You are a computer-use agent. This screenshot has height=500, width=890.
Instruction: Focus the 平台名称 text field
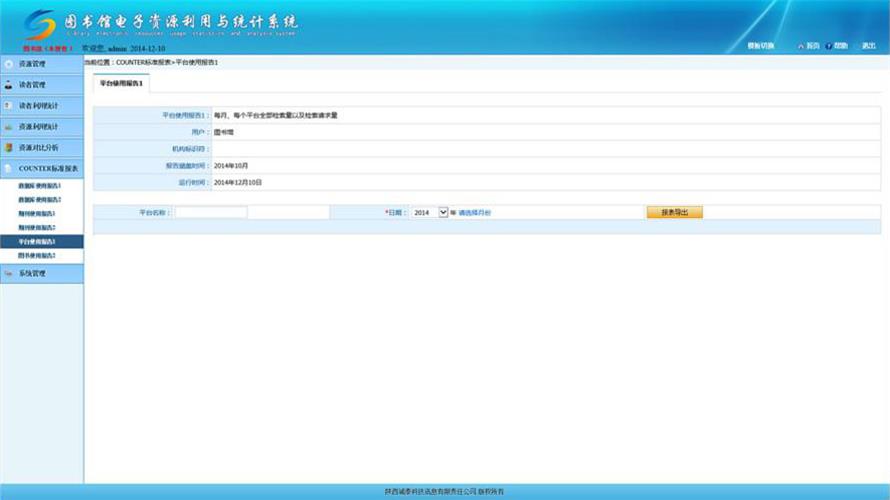pyautogui.click(x=210, y=213)
